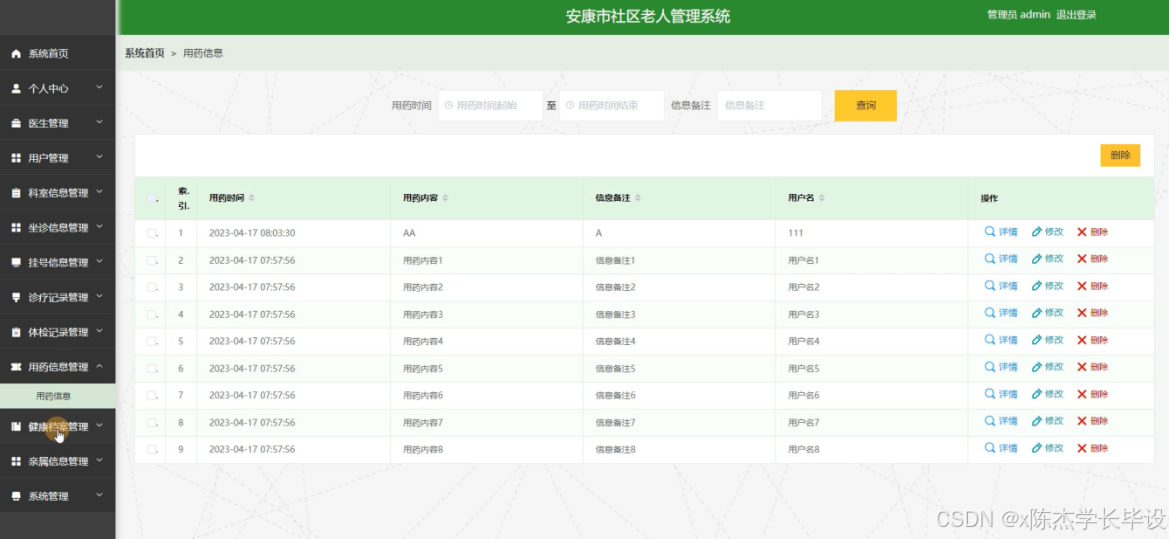Viewport: 1170px width, 539px height.
Task: Select 用药信息 submenu item
Action: 57,396
